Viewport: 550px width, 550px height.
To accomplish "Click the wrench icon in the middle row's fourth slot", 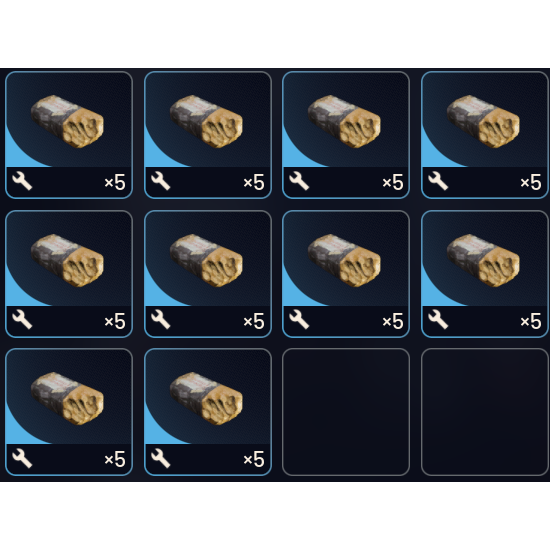I will tap(438, 320).
